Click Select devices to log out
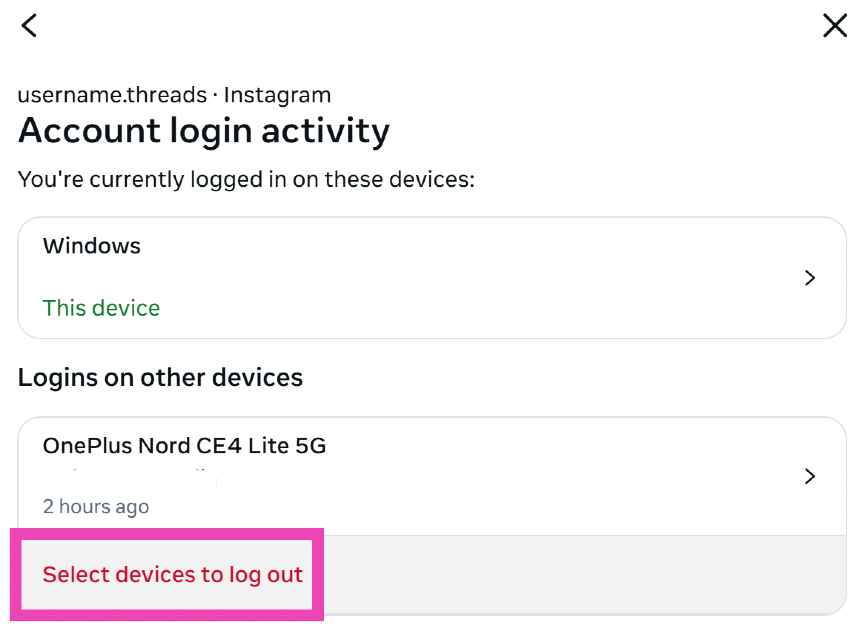The image size is (864, 628). pyautogui.click(x=172, y=575)
